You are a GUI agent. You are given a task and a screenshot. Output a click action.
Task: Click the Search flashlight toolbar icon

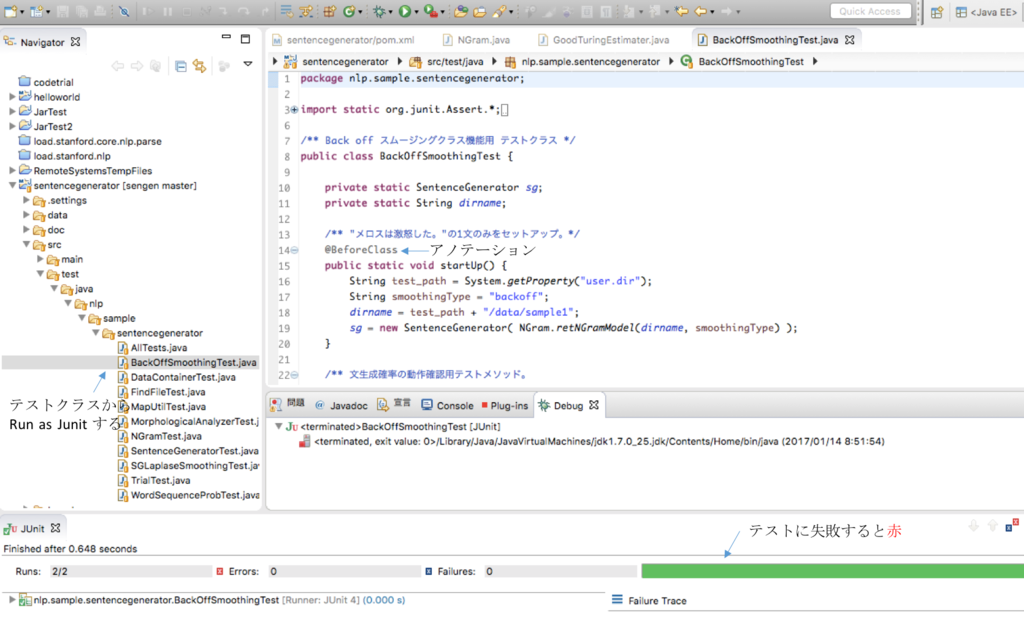[500, 11]
